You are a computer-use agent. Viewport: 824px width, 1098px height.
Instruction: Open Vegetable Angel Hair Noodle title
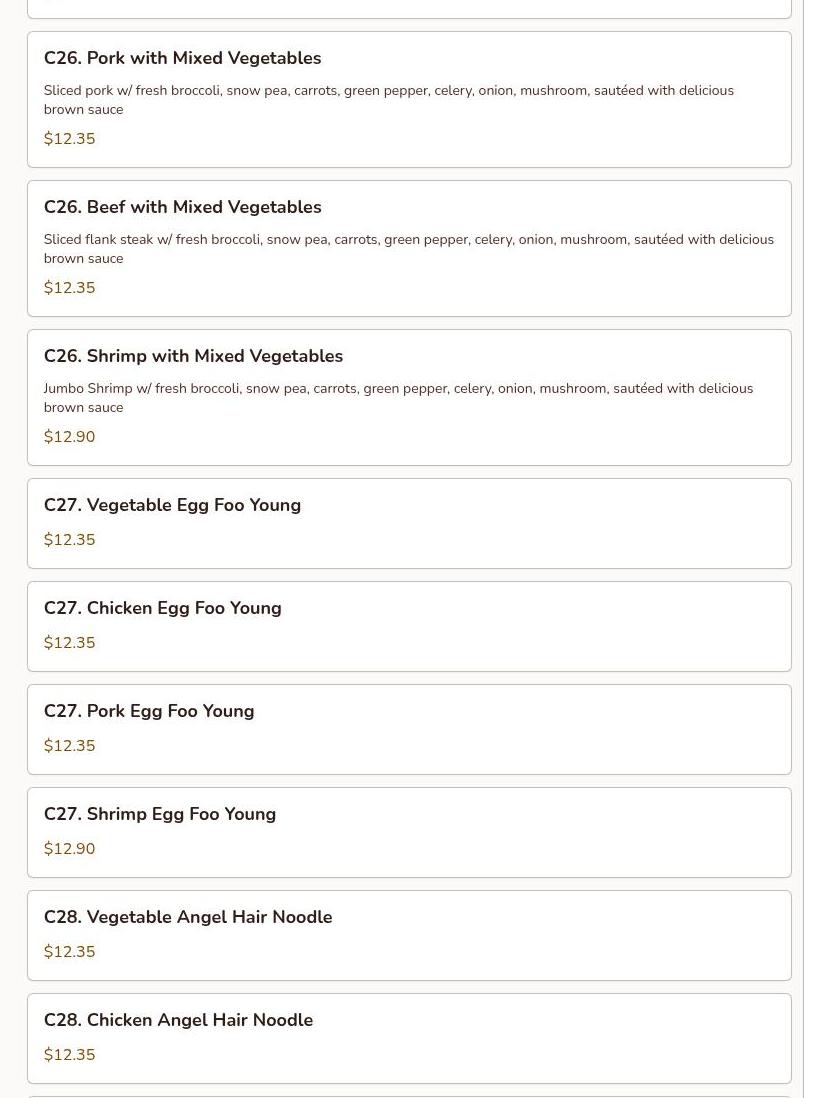tap(188, 917)
